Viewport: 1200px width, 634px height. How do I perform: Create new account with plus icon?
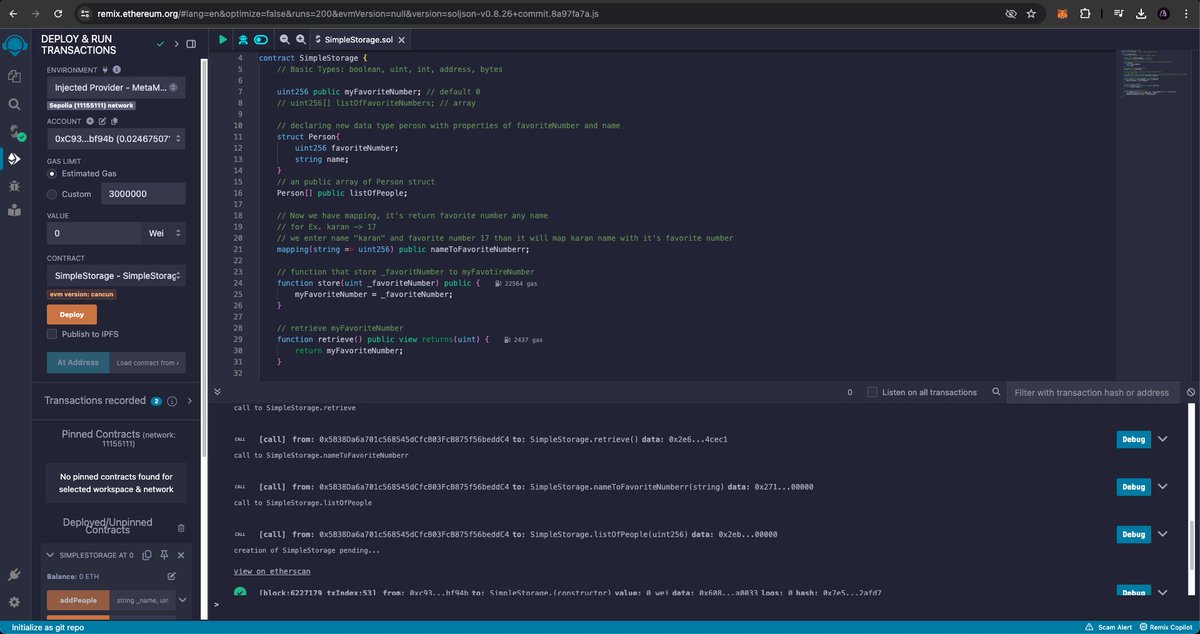pos(89,121)
